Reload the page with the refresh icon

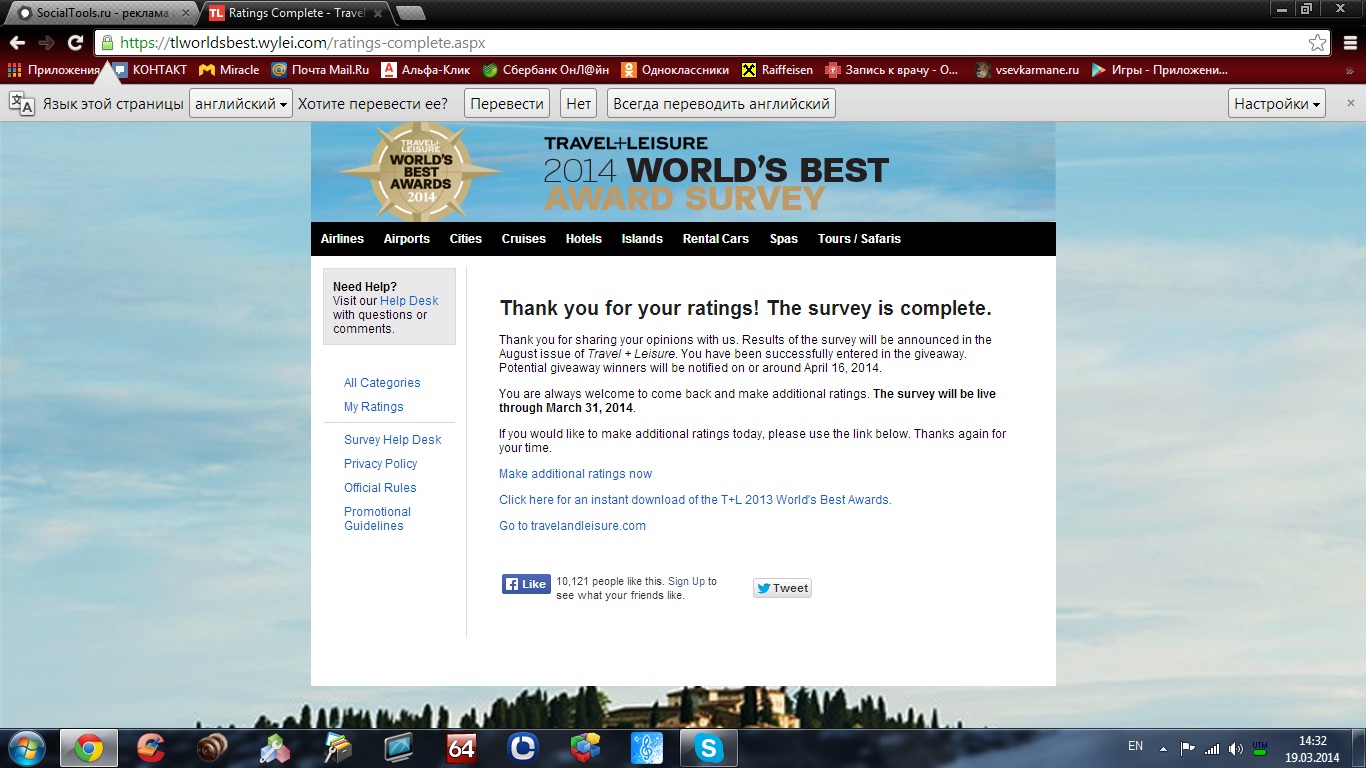pos(75,43)
